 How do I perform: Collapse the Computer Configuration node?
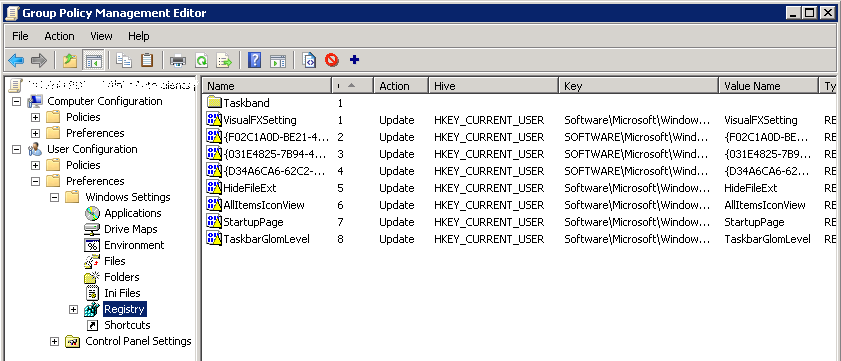(16, 101)
